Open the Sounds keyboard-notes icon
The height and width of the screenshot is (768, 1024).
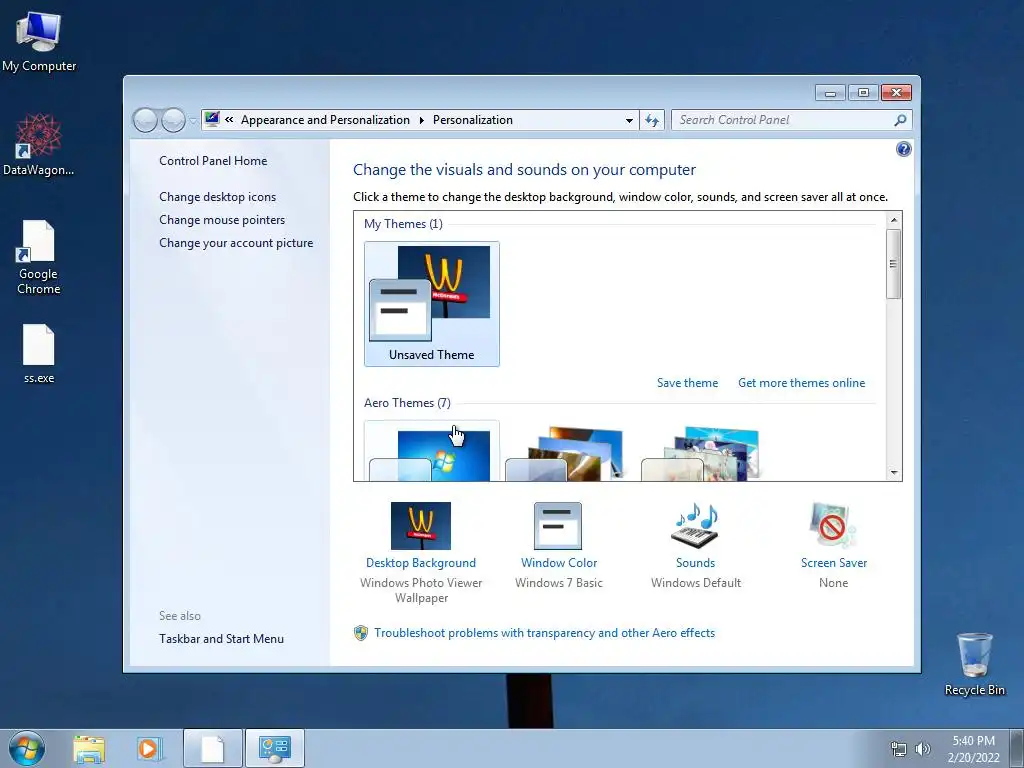coord(695,526)
